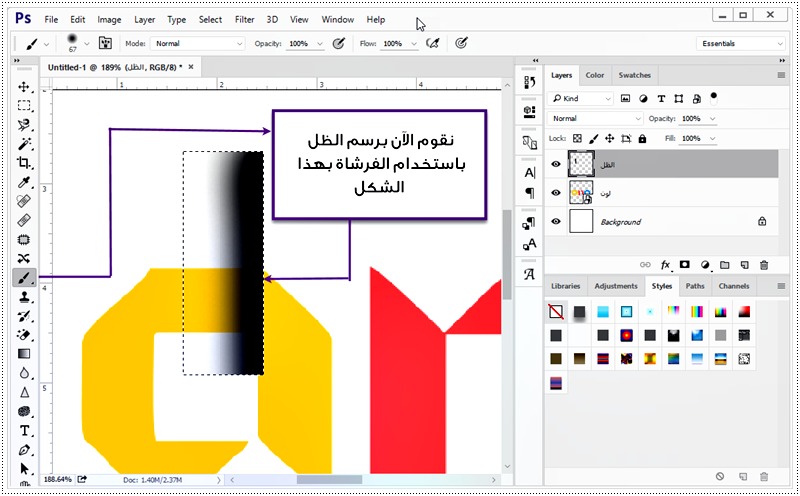Create a new layer icon

pos(744,265)
